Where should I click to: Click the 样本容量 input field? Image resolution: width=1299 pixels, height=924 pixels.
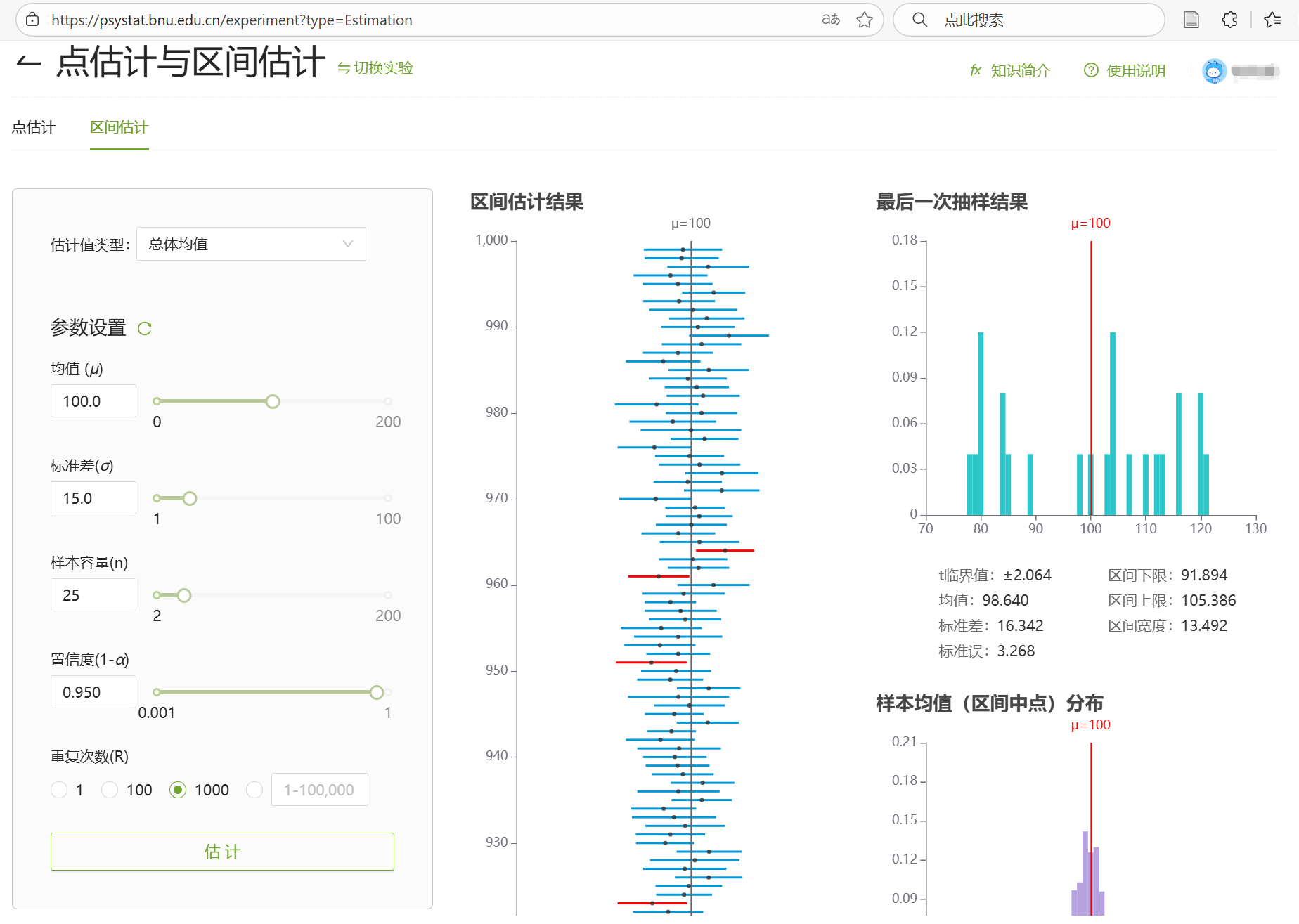[x=93, y=595]
